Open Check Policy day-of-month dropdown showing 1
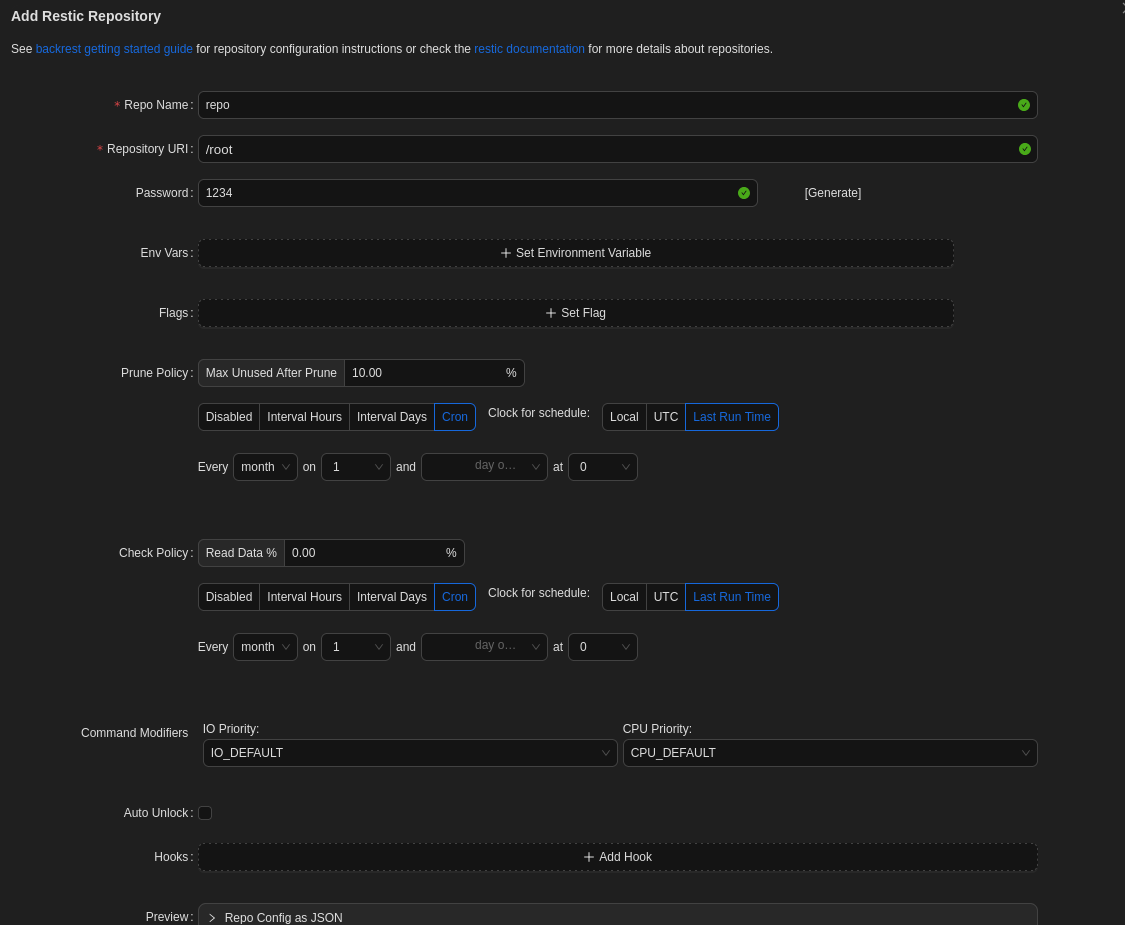The height and width of the screenshot is (925, 1125). tap(356, 647)
